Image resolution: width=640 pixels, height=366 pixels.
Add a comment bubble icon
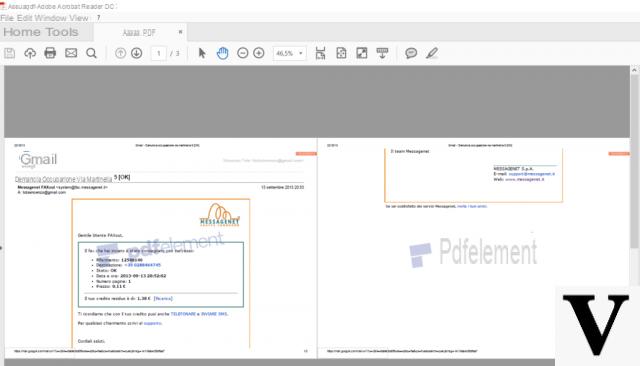(x=411, y=53)
